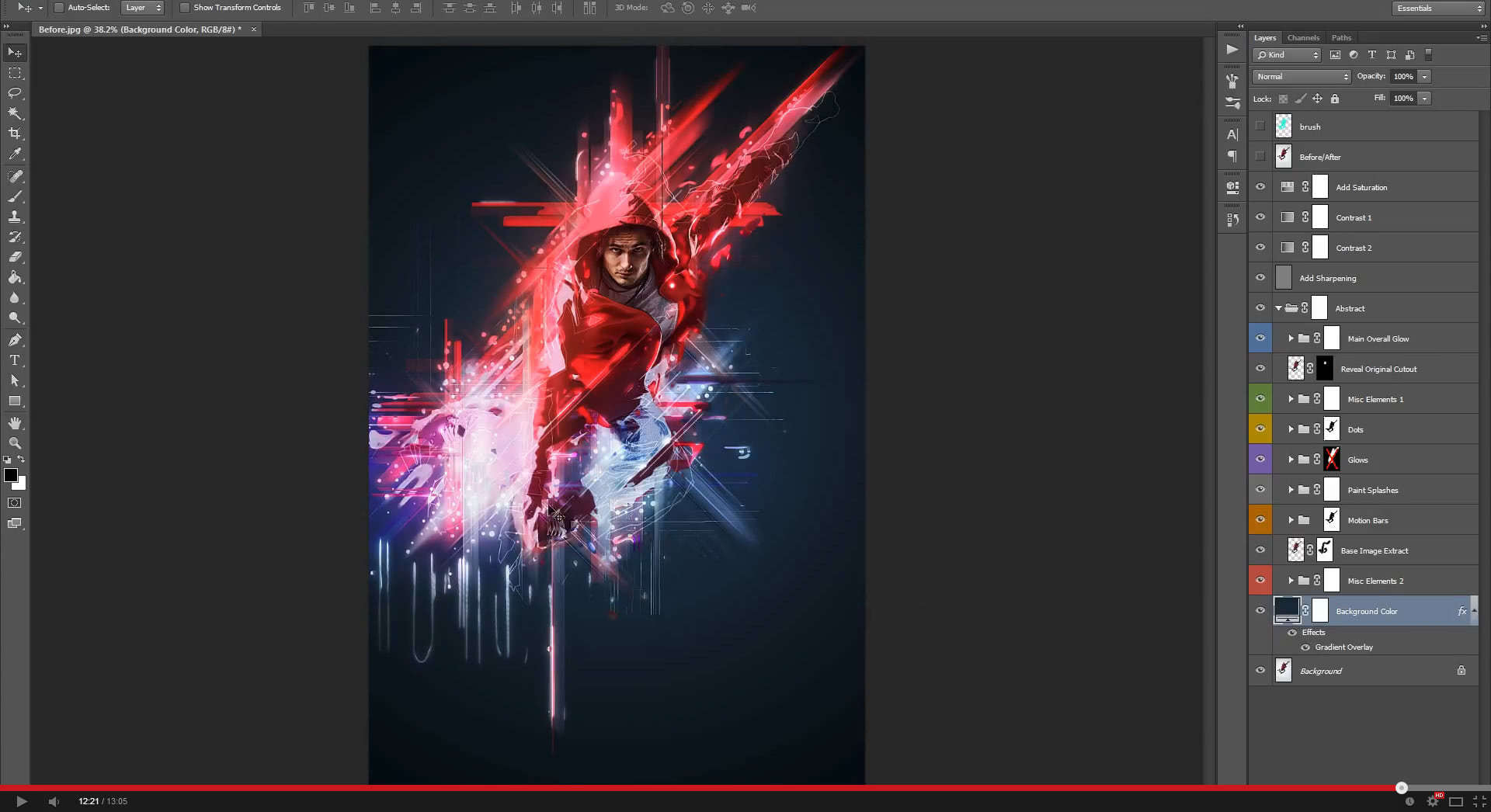Select the Rectangular Marquee tool
The height and width of the screenshot is (812, 1491).
15,73
